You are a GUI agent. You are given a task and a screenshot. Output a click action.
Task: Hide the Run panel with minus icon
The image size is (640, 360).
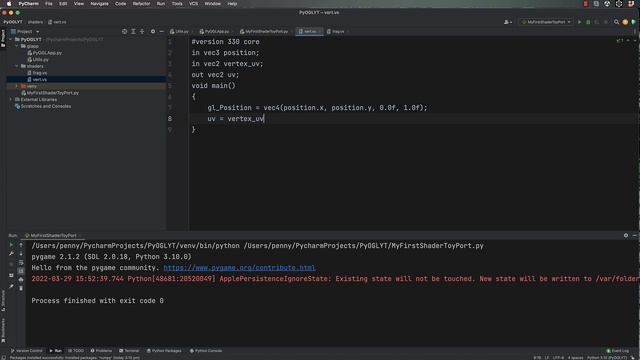tap(634, 236)
